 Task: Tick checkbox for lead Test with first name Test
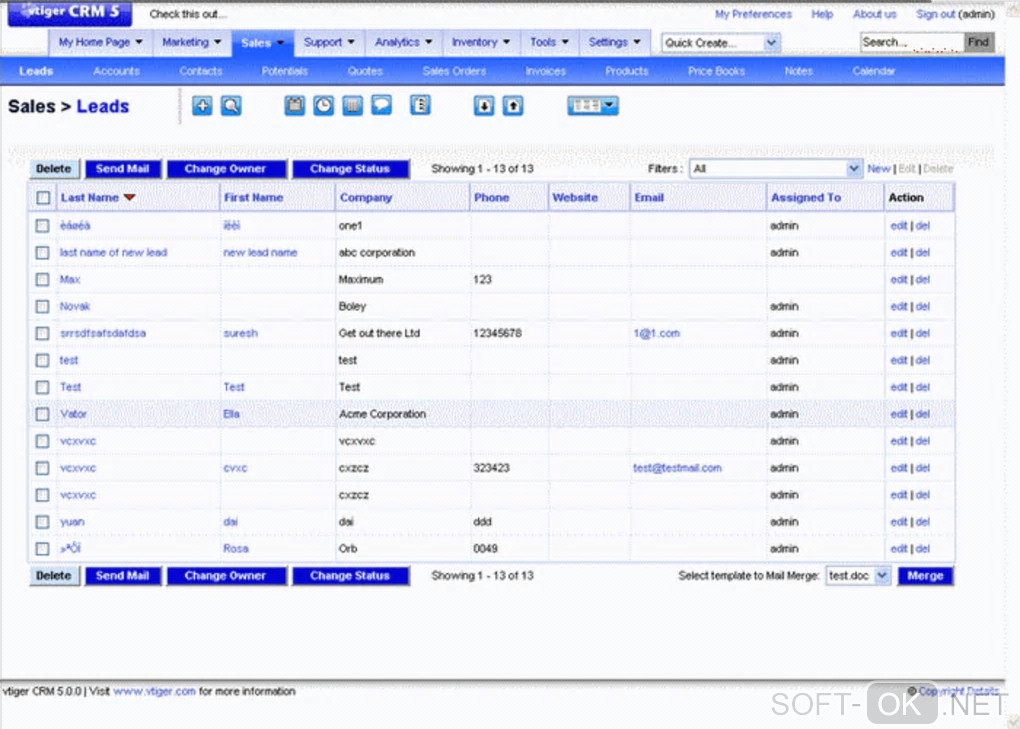coord(42,387)
